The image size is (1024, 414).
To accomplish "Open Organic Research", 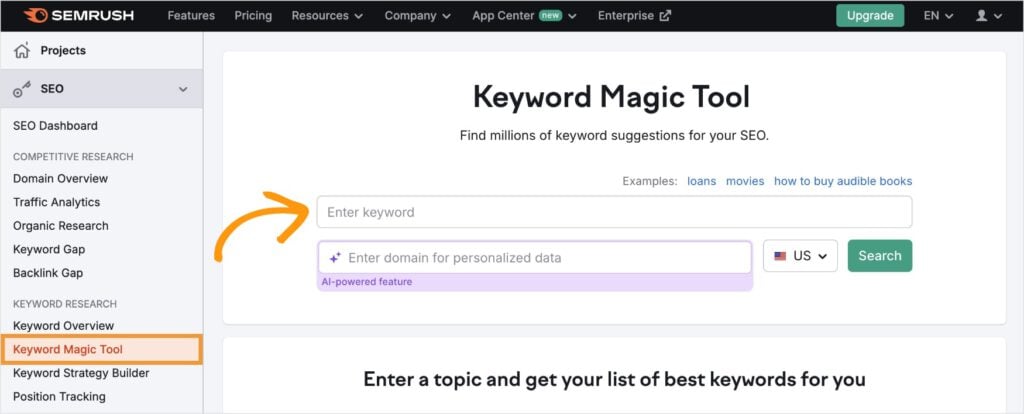I will coord(61,225).
